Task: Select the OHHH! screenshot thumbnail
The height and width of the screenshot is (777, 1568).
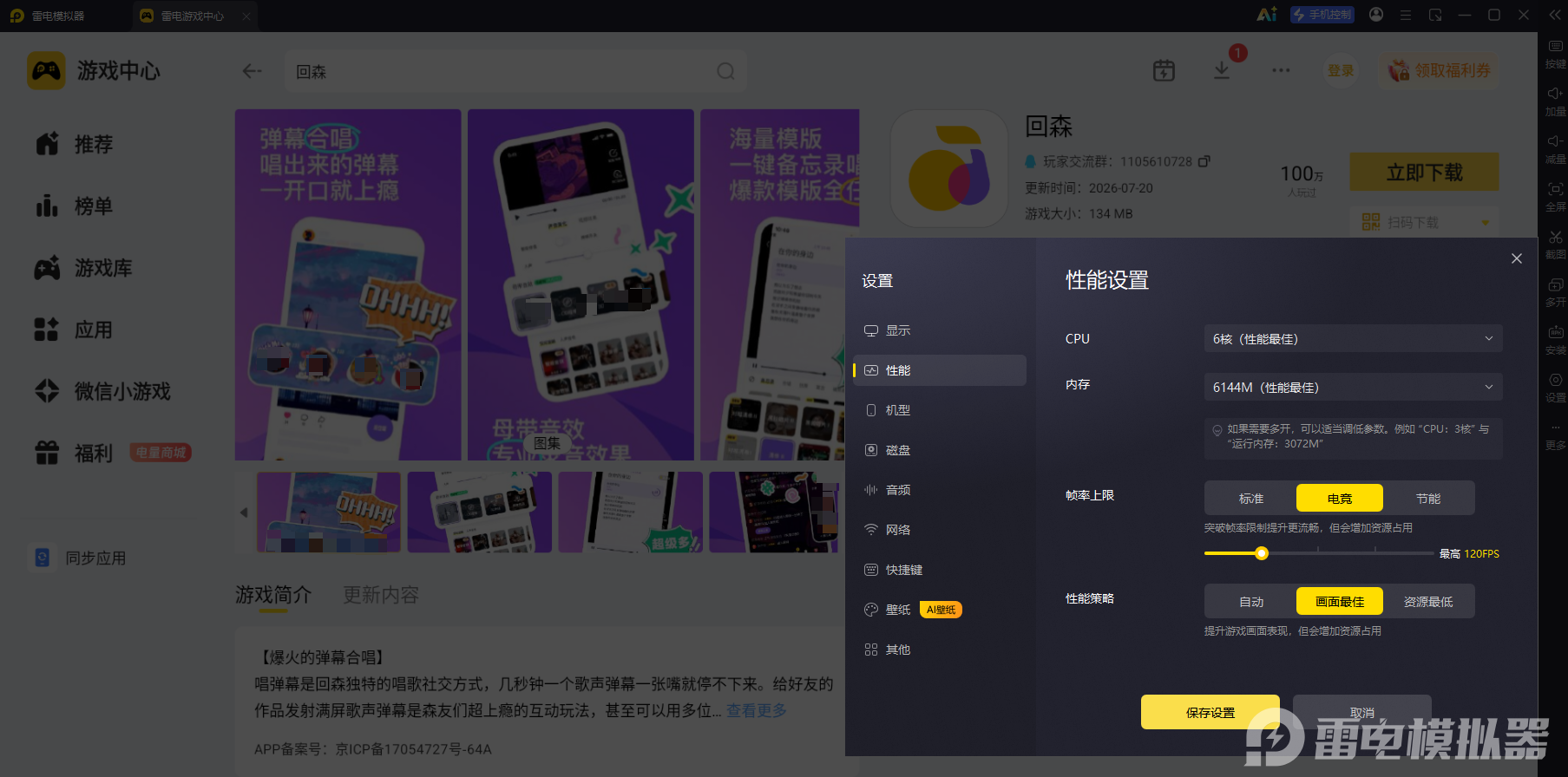Action: pyautogui.click(x=329, y=513)
